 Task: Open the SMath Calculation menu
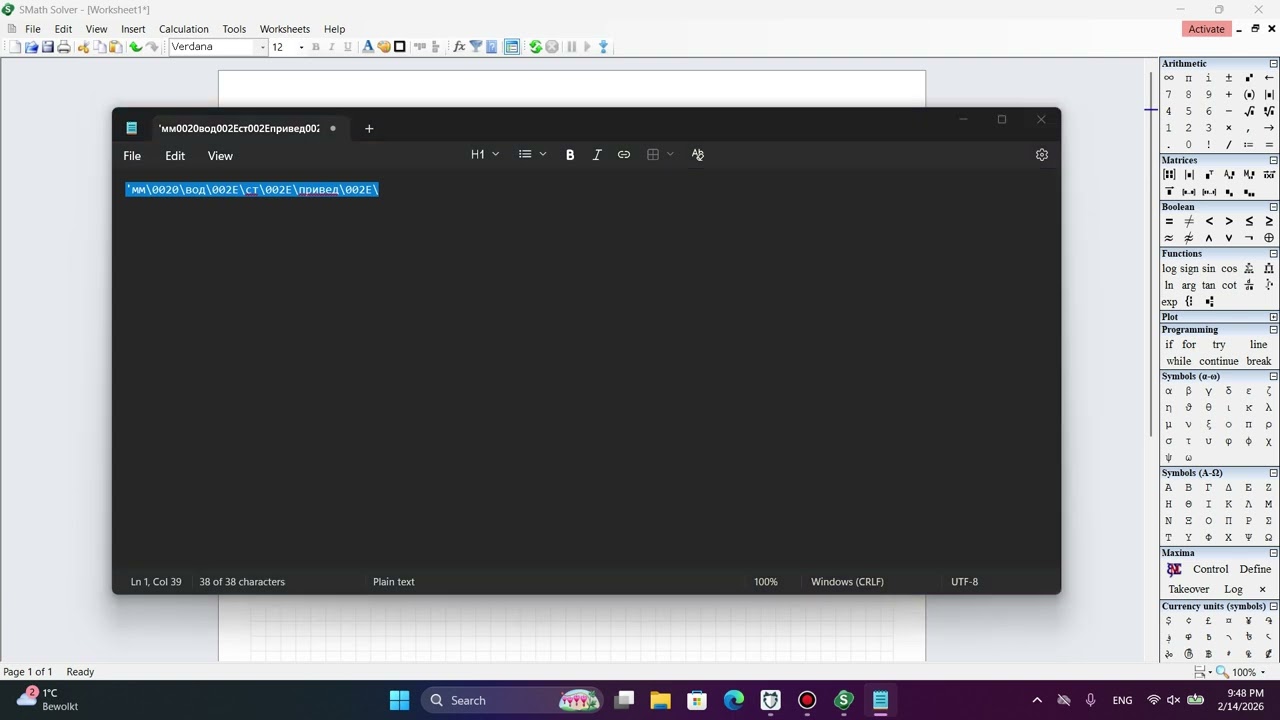point(184,29)
